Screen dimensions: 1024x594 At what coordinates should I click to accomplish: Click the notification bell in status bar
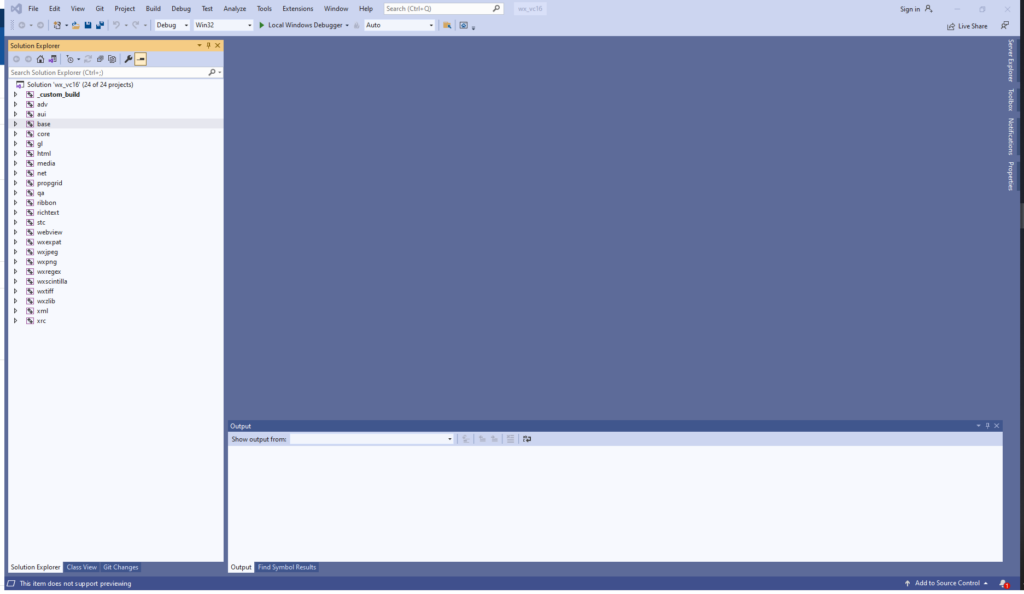tap(1004, 584)
